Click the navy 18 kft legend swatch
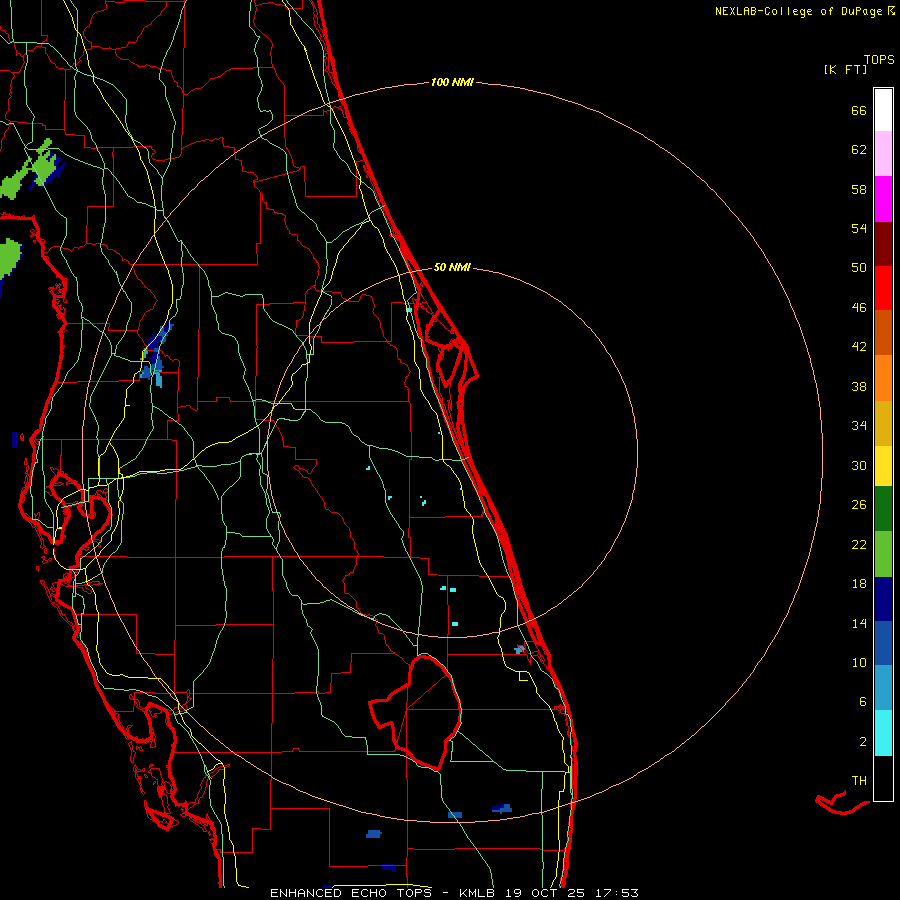This screenshot has height=900, width=900. click(x=883, y=599)
